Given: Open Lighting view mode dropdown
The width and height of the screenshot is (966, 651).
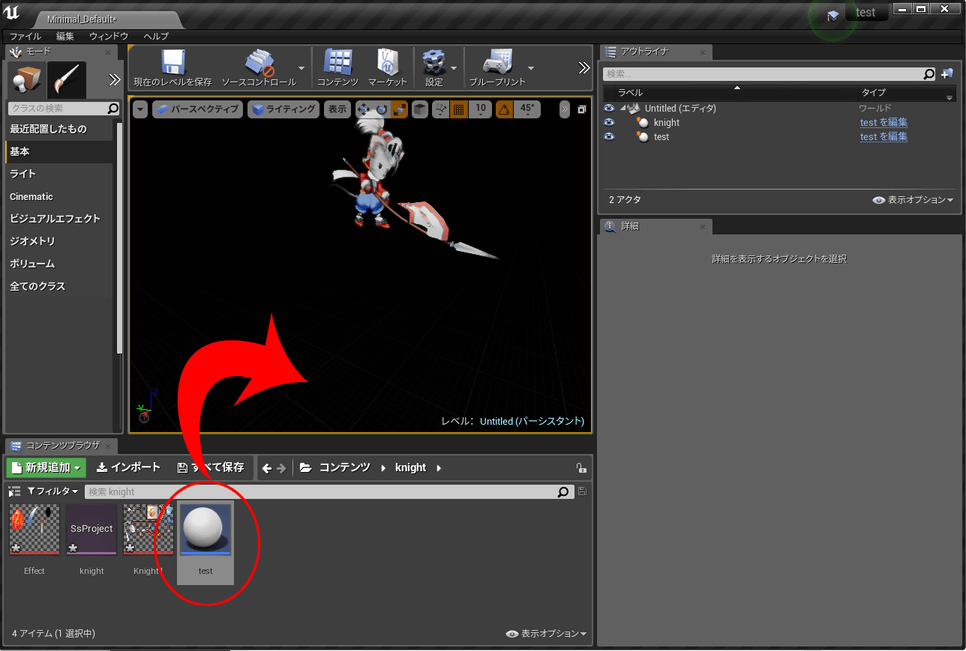Looking at the screenshot, I should [x=284, y=109].
